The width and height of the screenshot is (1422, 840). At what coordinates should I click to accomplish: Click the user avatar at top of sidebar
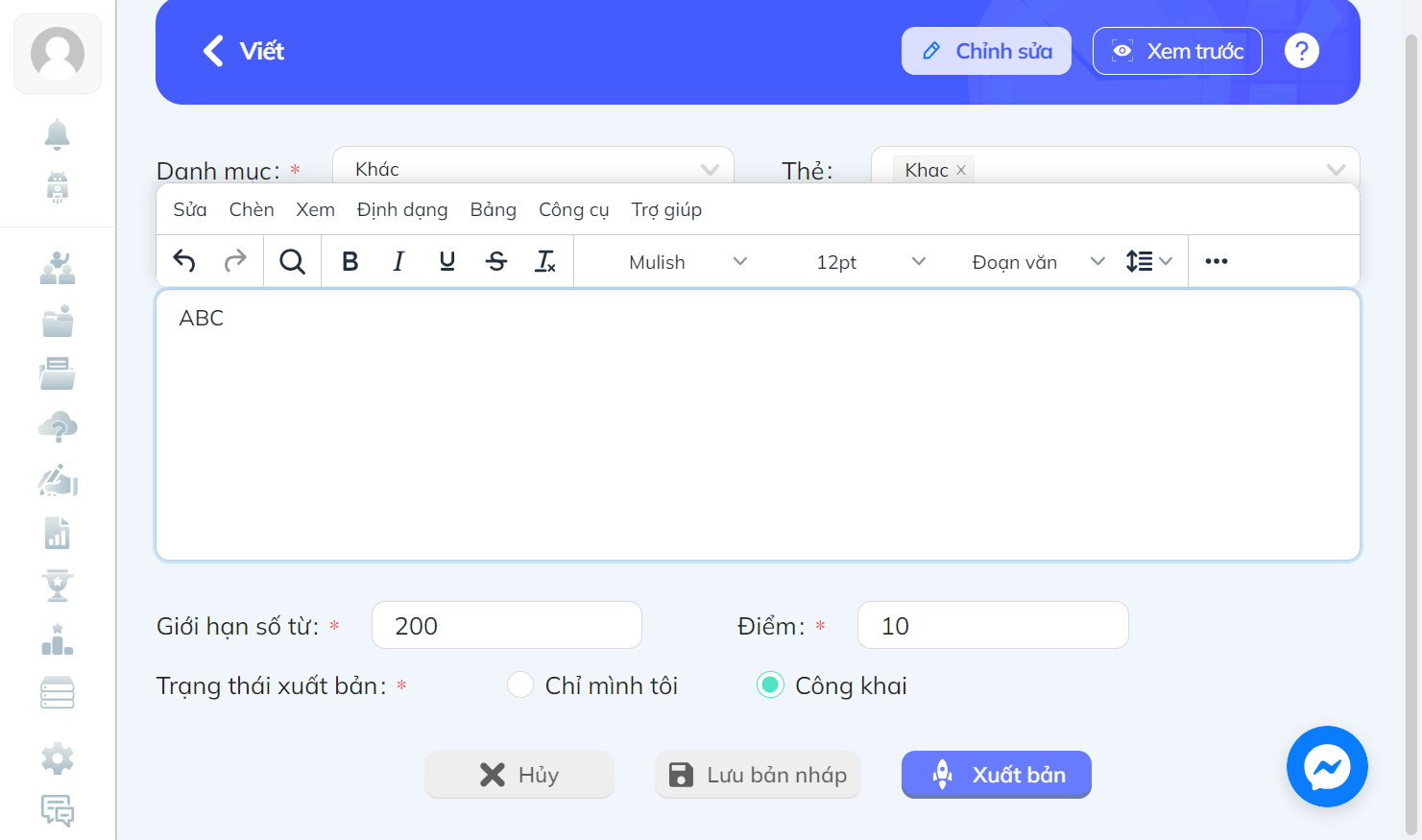click(58, 54)
